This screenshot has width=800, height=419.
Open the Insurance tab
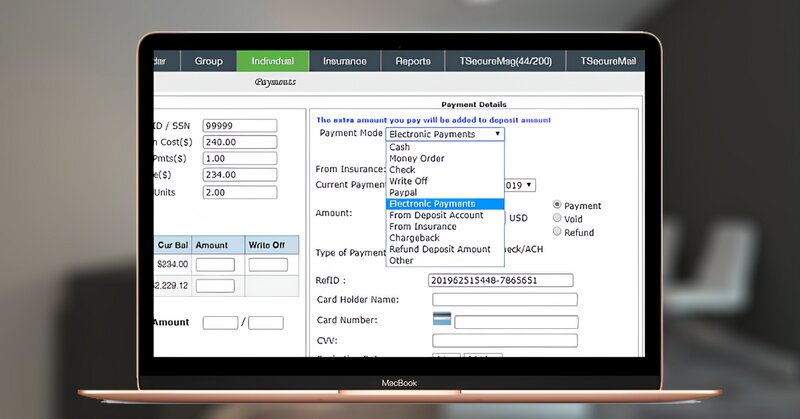click(344, 61)
